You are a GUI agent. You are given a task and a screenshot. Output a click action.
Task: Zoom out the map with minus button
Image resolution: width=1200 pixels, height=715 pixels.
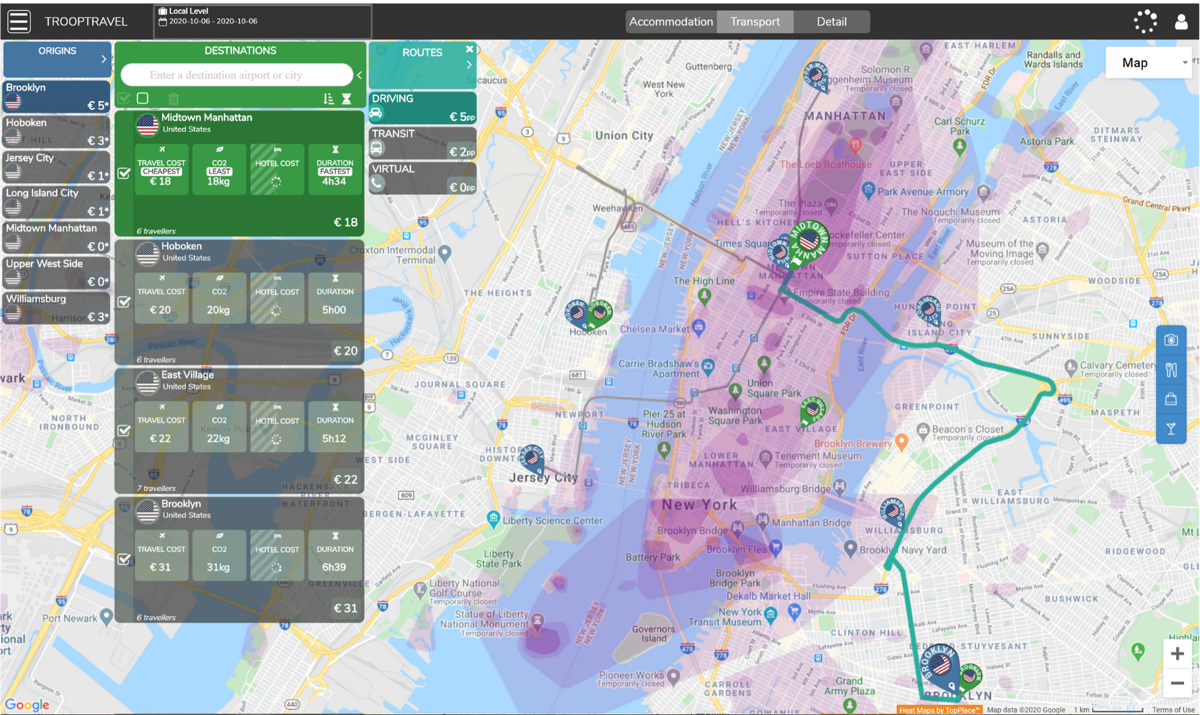click(1177, 683)
